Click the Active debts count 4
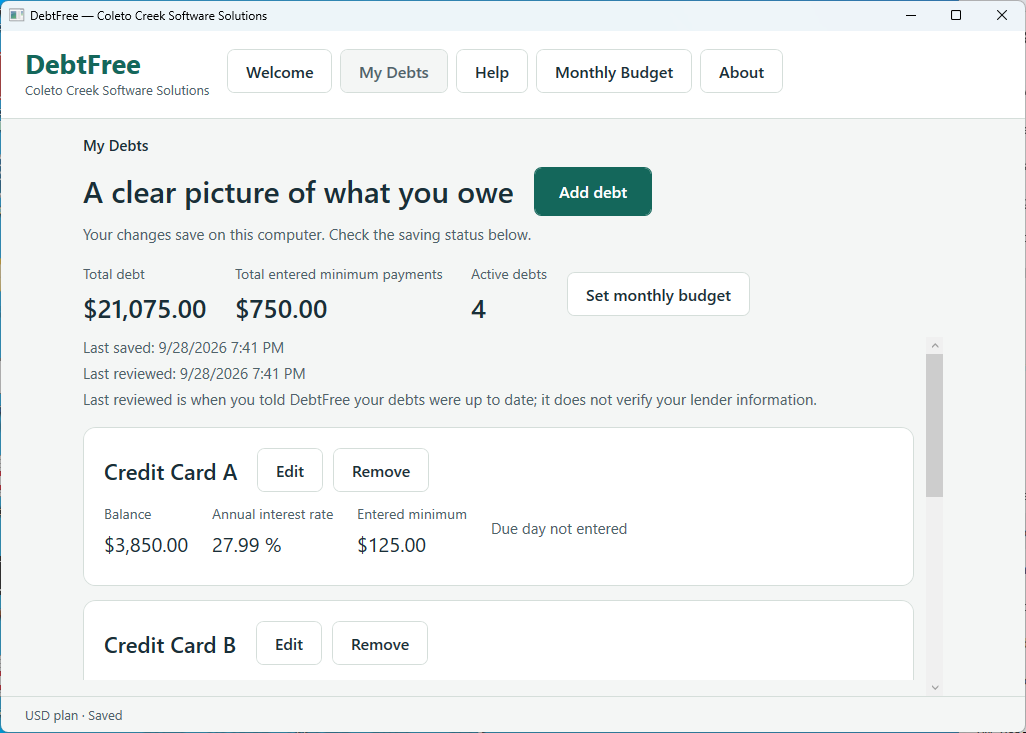The width and height of the screenshot is (1026, 733). tap(478, 310)
